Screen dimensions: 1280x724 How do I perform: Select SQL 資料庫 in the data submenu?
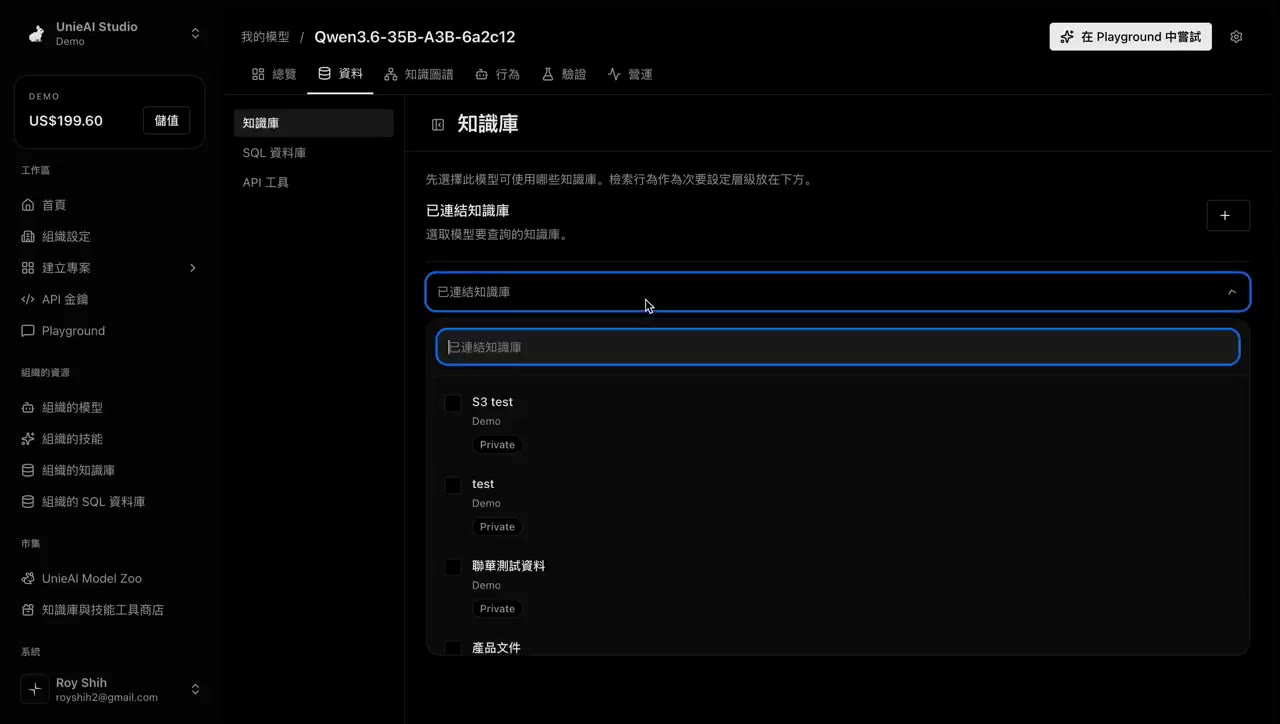pyautogui.click(x=314, y=153)
